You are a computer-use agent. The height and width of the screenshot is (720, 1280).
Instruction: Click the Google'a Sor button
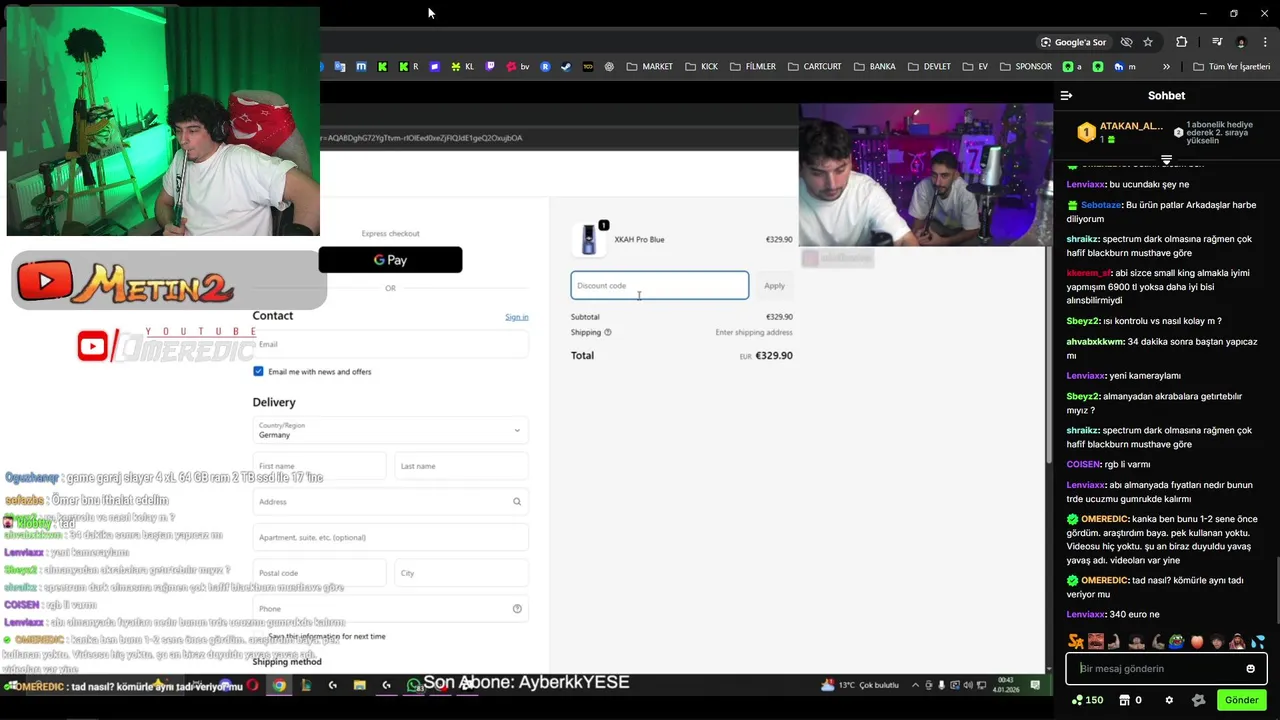[x=1073, y=42]
